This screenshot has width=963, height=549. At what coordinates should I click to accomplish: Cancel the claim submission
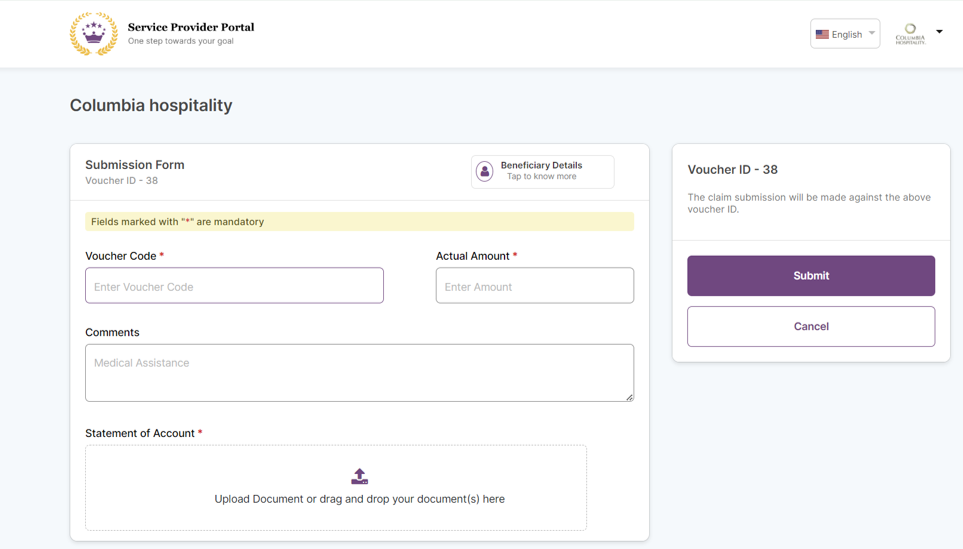[811, 327]
